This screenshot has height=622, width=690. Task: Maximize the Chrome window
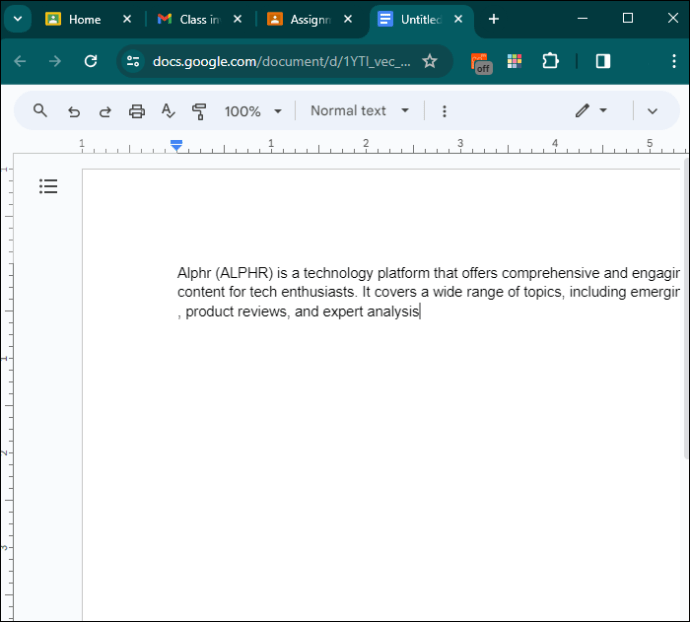[628, 18]
